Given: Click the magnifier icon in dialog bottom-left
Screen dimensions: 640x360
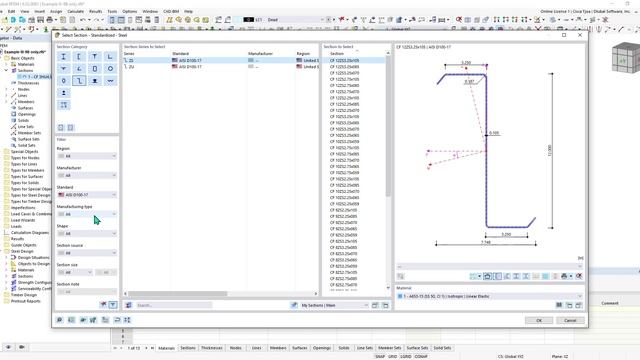Looking at the screenshot, I should tap(60, 320).
